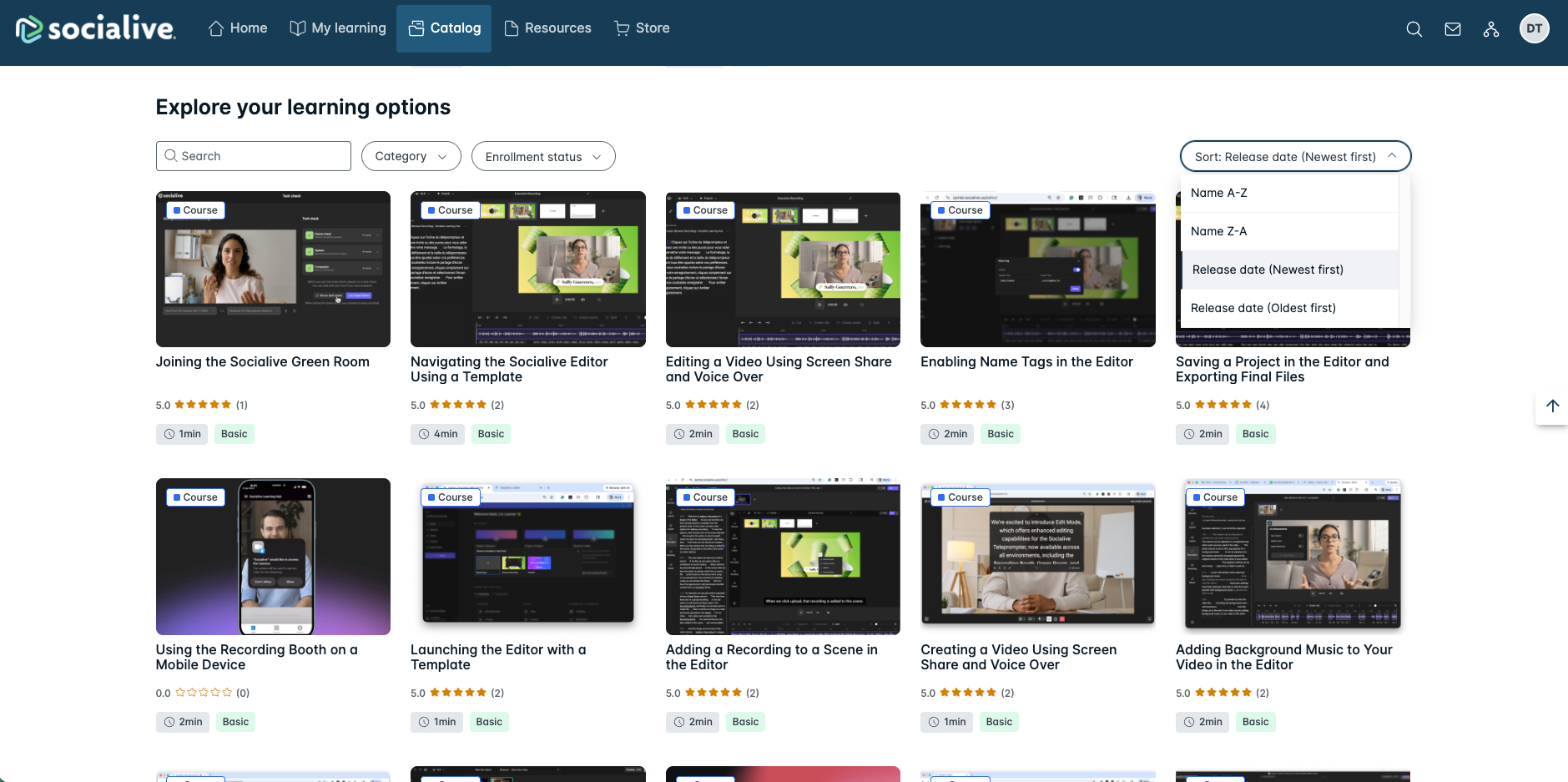
Task: Open the mail envelope icon
Action: click(1453, 29)
